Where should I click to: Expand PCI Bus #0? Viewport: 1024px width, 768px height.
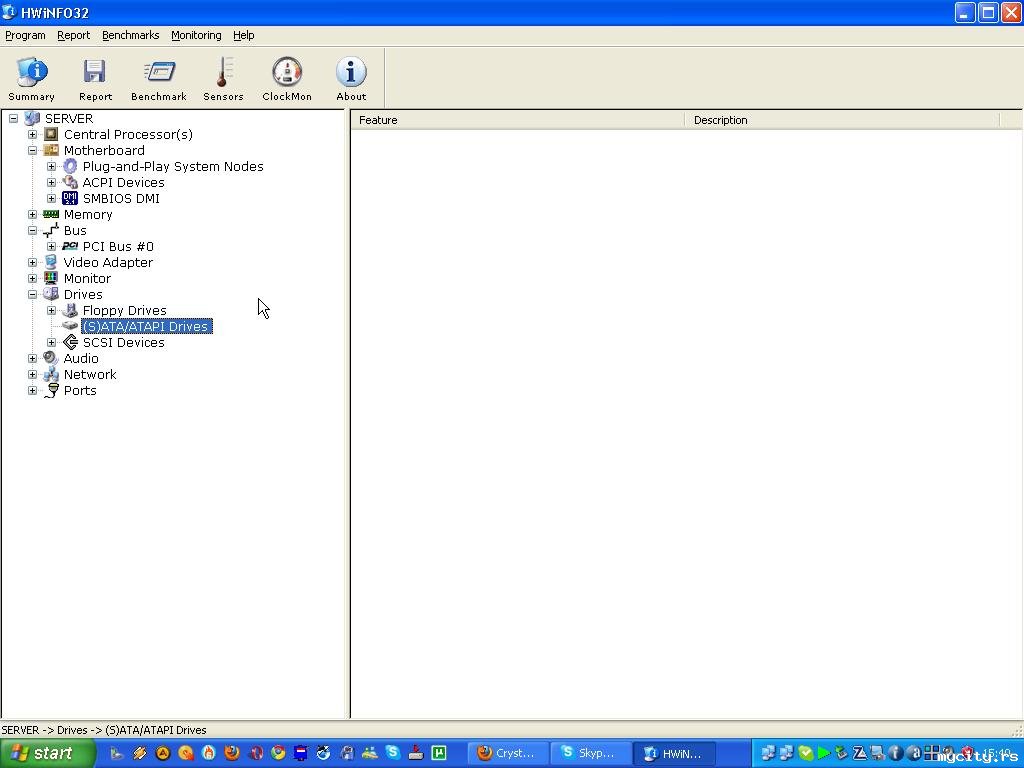pos(52,246)
